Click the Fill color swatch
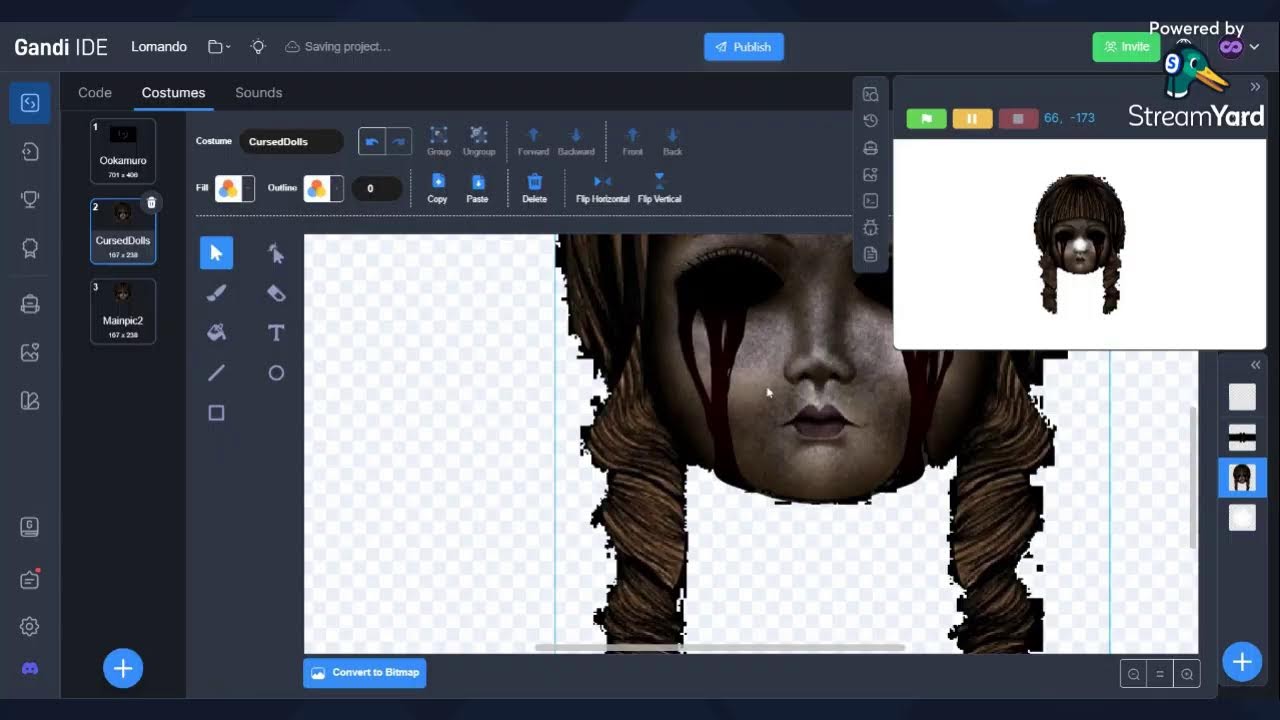 (x=228, y=188)
